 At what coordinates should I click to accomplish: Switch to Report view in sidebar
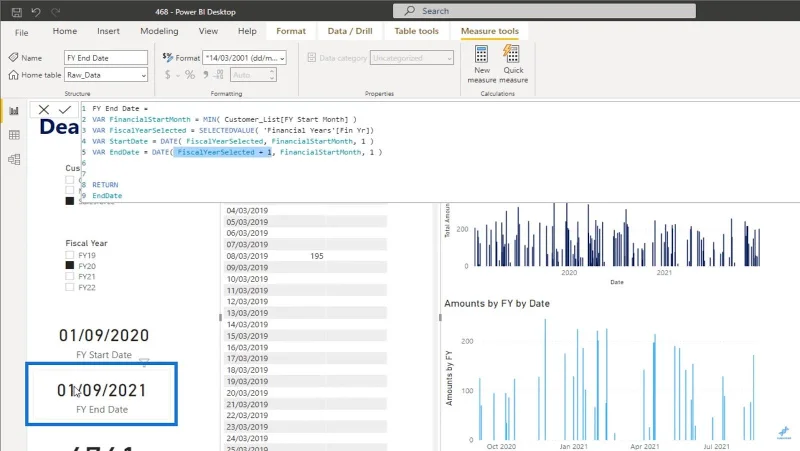pyautogui.click(x=14, y=111)
